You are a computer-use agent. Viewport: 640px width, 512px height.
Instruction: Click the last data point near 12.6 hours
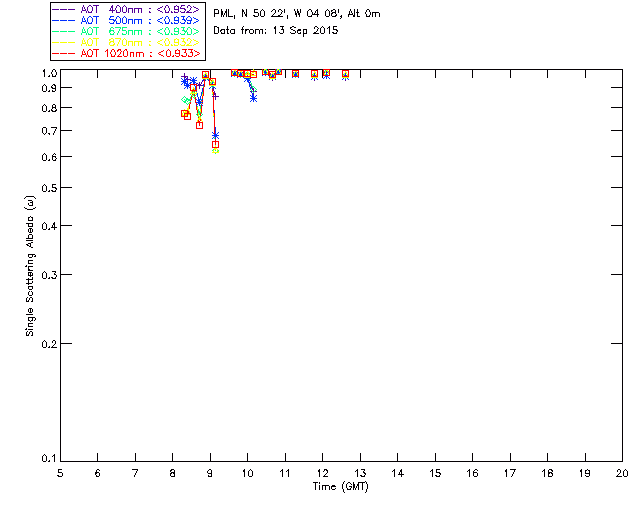345,74
